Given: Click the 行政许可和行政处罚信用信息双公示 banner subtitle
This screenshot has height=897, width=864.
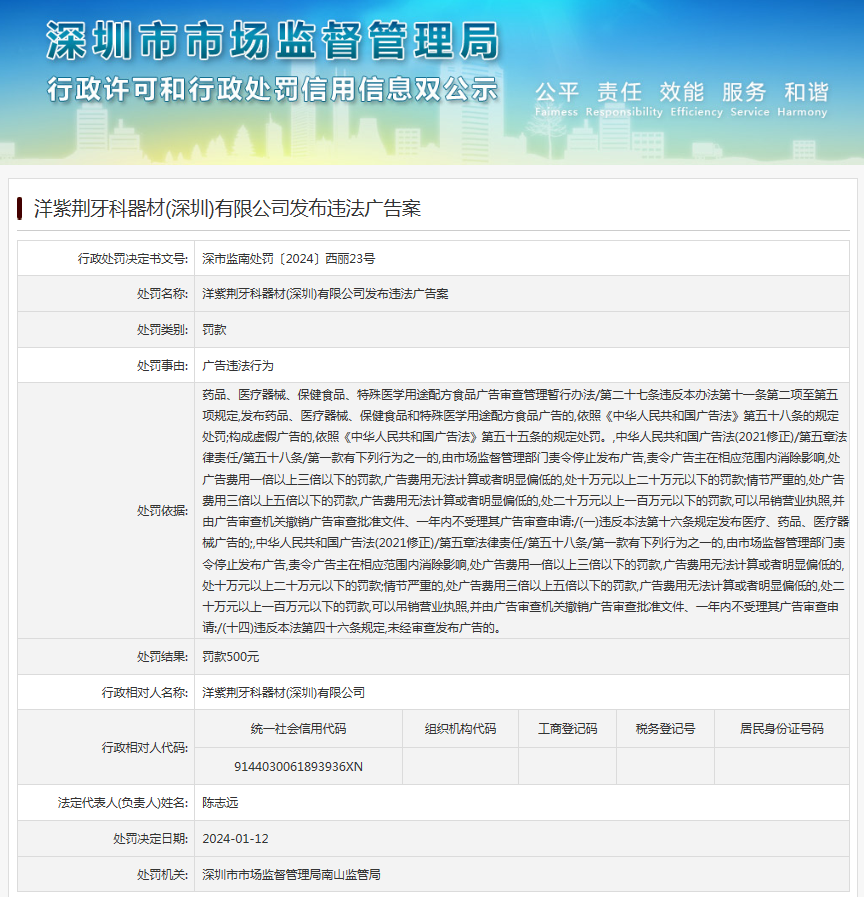Looking at the screenshot, I should (x=272, y=90).
